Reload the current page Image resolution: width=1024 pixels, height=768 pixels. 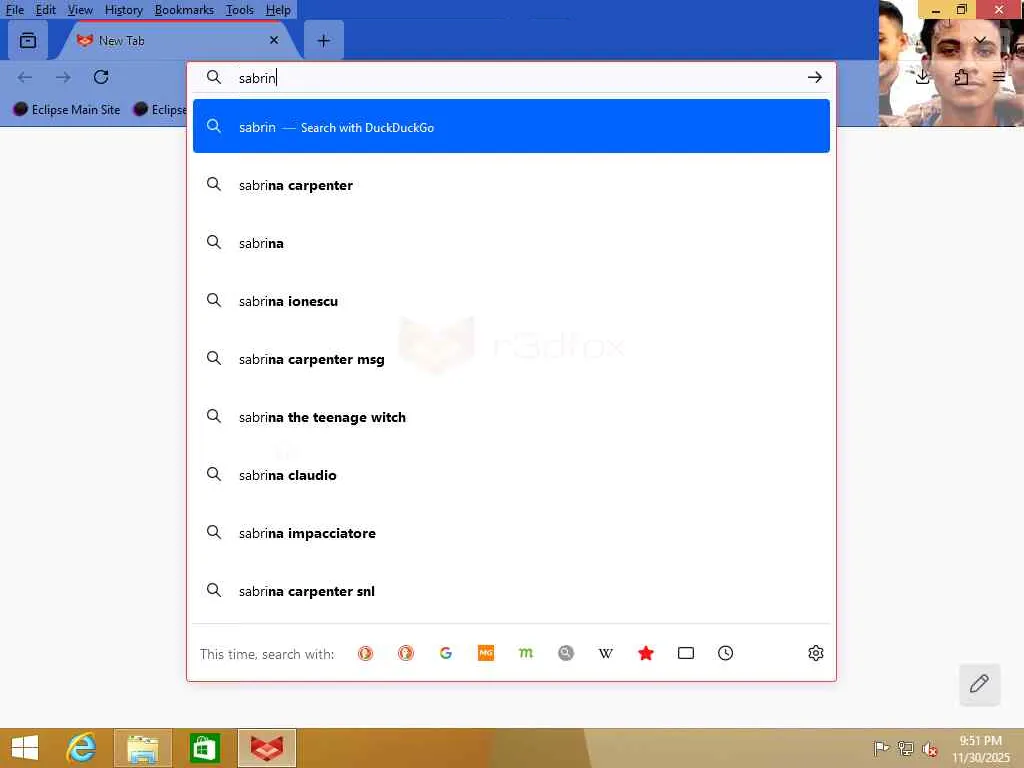[101, 78]
